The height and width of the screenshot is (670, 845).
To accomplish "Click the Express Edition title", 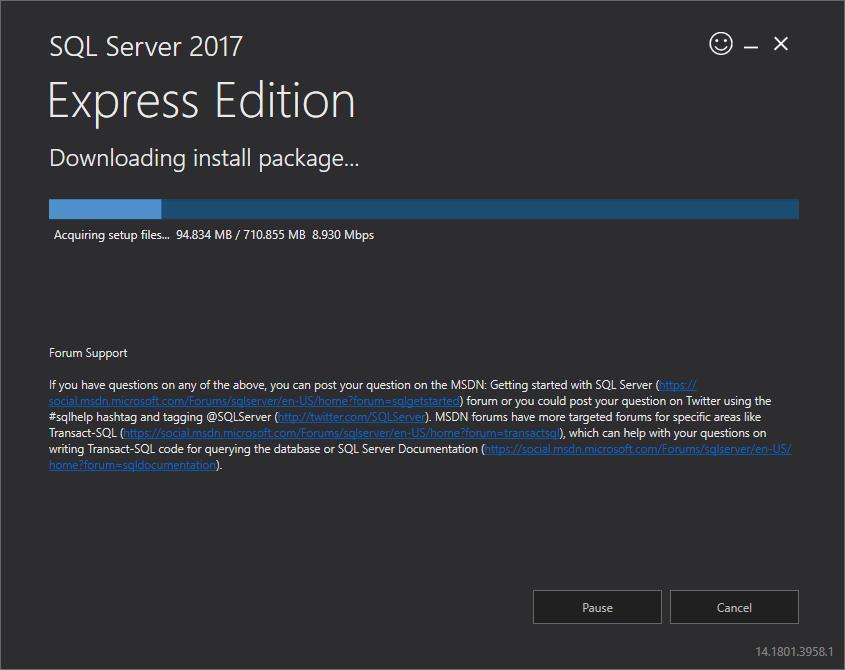I will [x=202, y=101].
